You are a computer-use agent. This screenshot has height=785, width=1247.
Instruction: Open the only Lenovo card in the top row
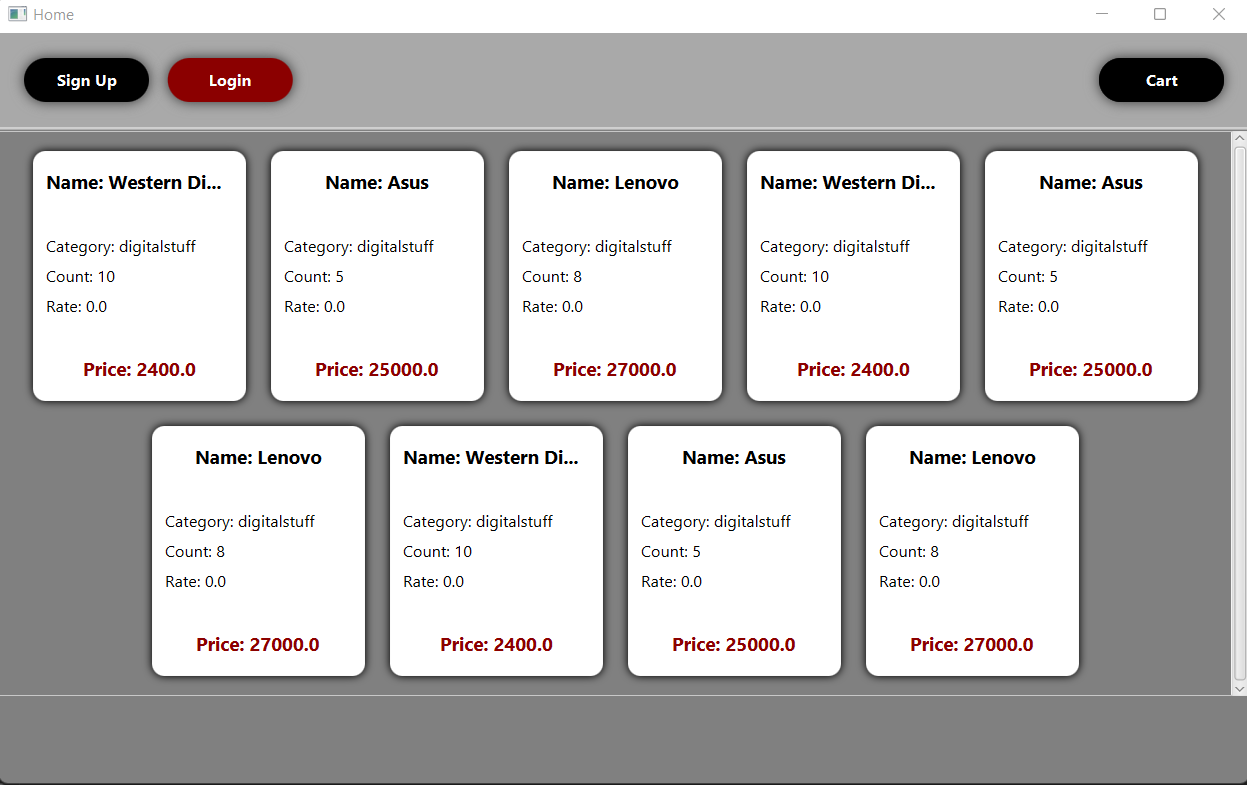[615, 276]
